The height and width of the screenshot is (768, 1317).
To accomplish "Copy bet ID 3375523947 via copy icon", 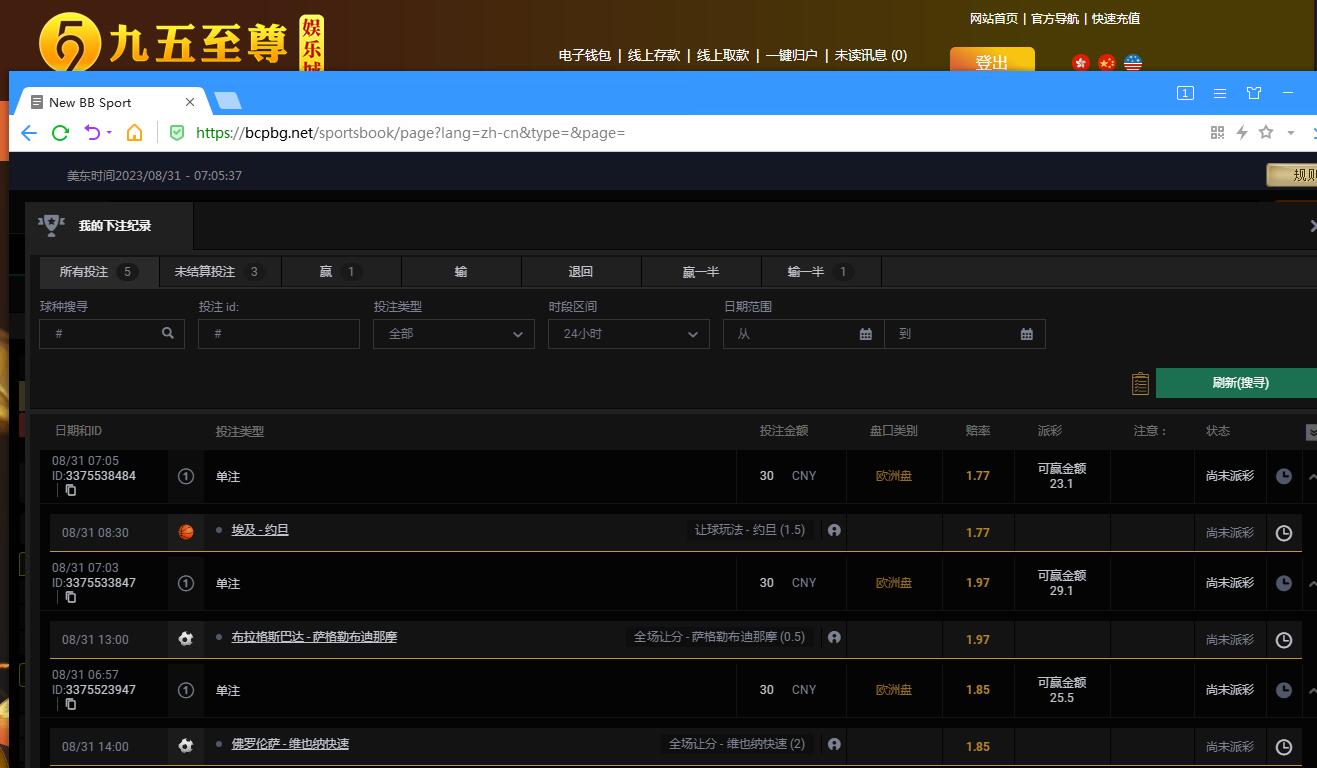I will 70,704.
